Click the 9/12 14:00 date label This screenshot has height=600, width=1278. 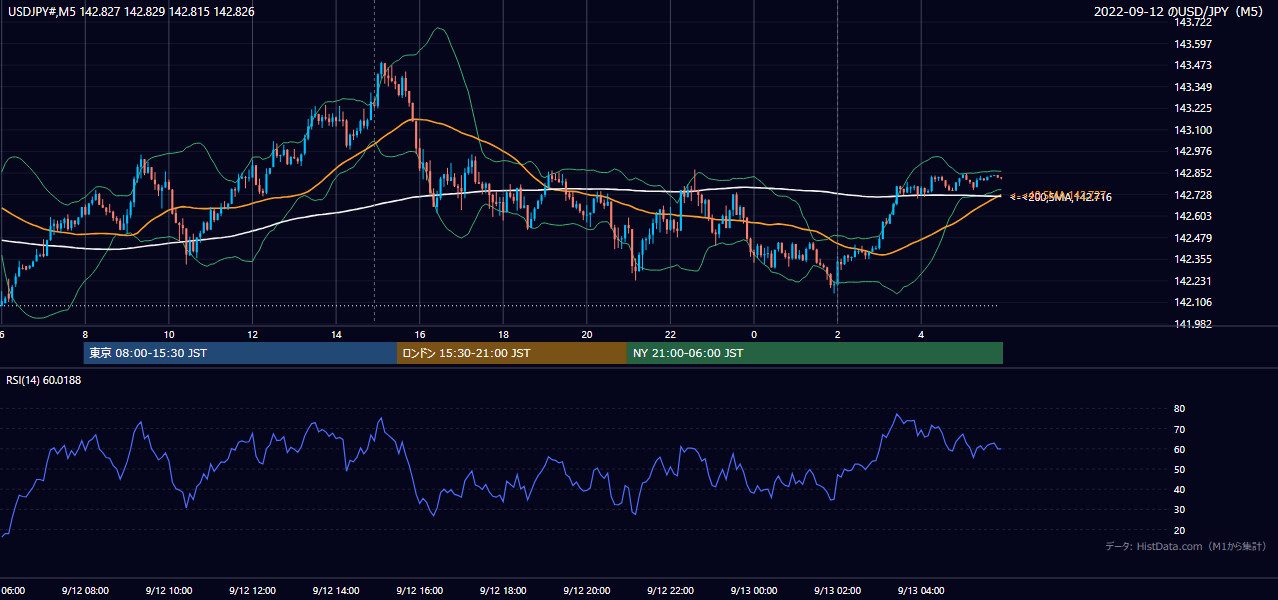tap(336, 590)
